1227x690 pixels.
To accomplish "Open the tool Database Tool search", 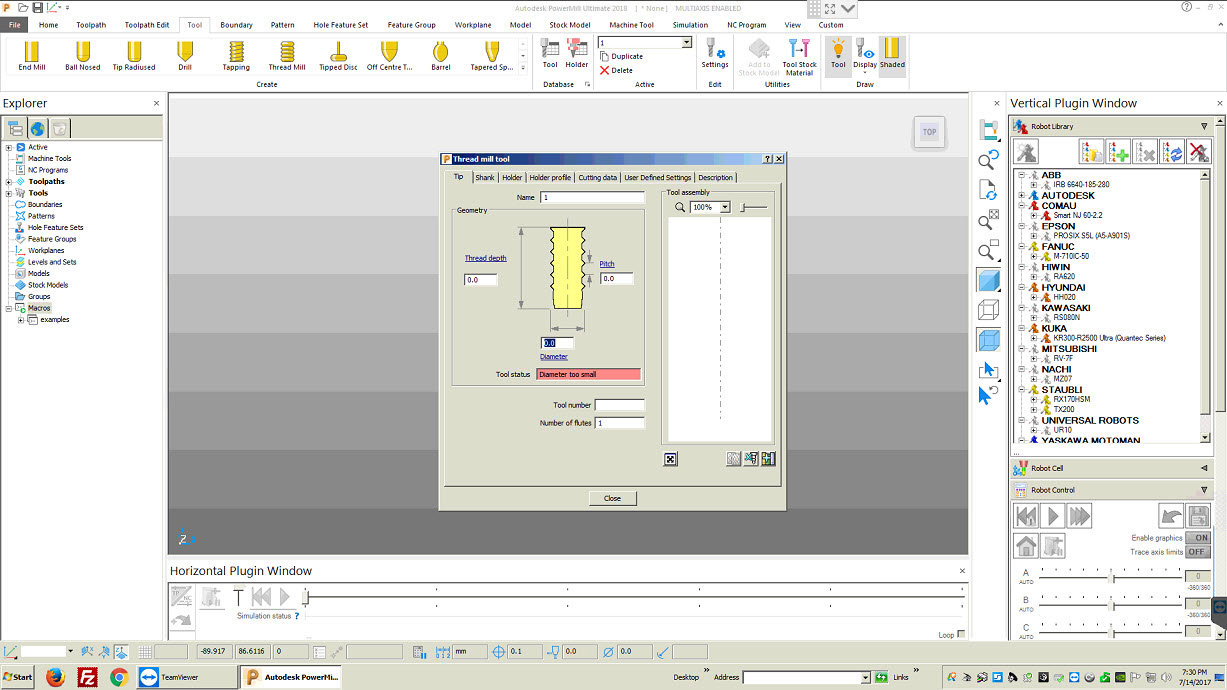I will [x=550, y=54].
